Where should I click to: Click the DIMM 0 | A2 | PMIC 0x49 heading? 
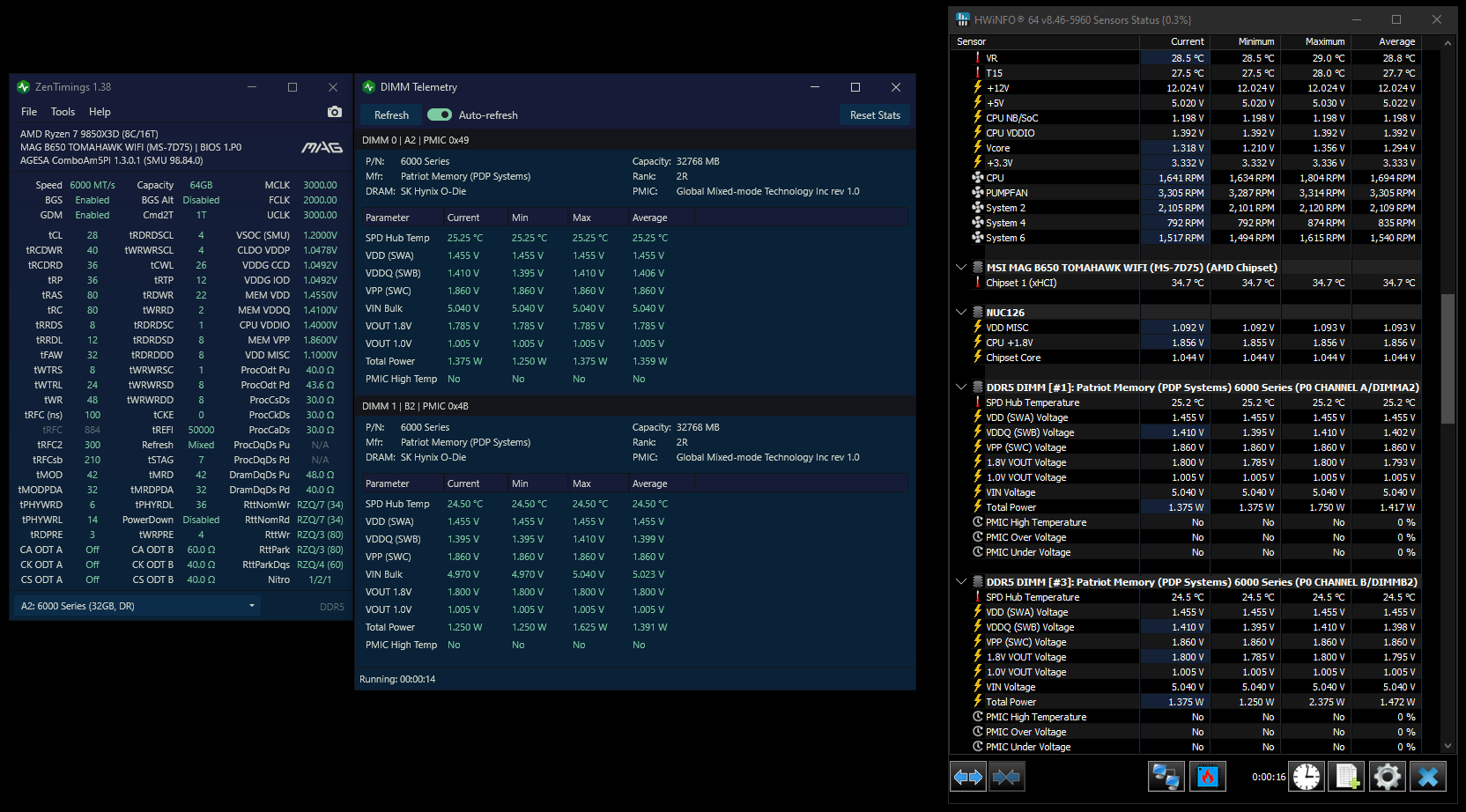click(416, 140)
